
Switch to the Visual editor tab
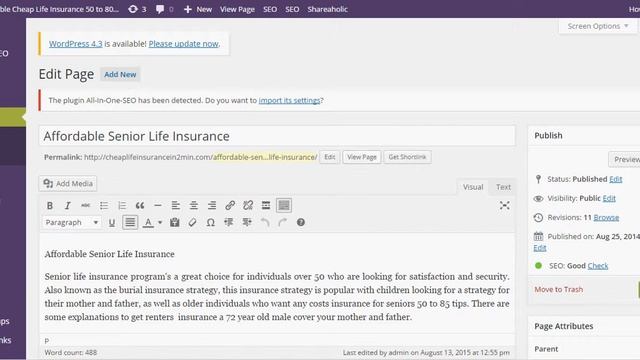[x=473, y=187]
